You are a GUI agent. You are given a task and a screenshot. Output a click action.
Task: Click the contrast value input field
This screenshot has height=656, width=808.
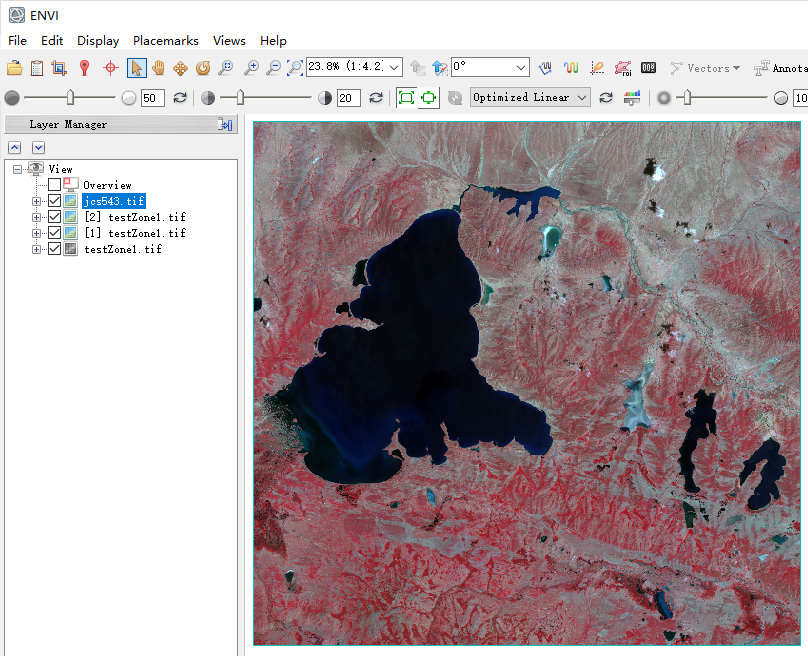point(348,98)
